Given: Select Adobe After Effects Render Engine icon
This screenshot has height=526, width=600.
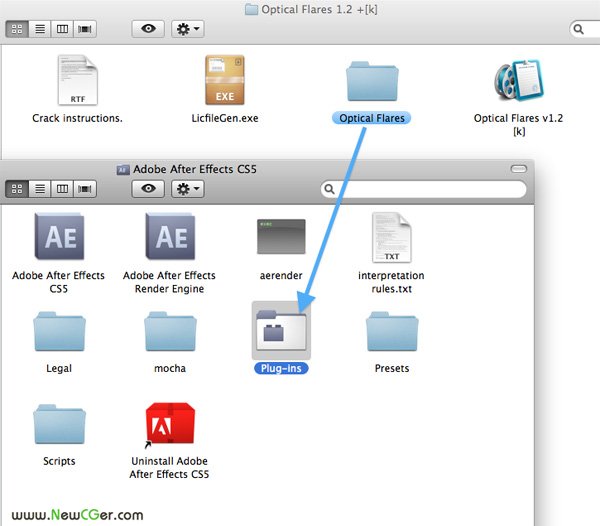Looking at the screenshot, I should (170, 236).
